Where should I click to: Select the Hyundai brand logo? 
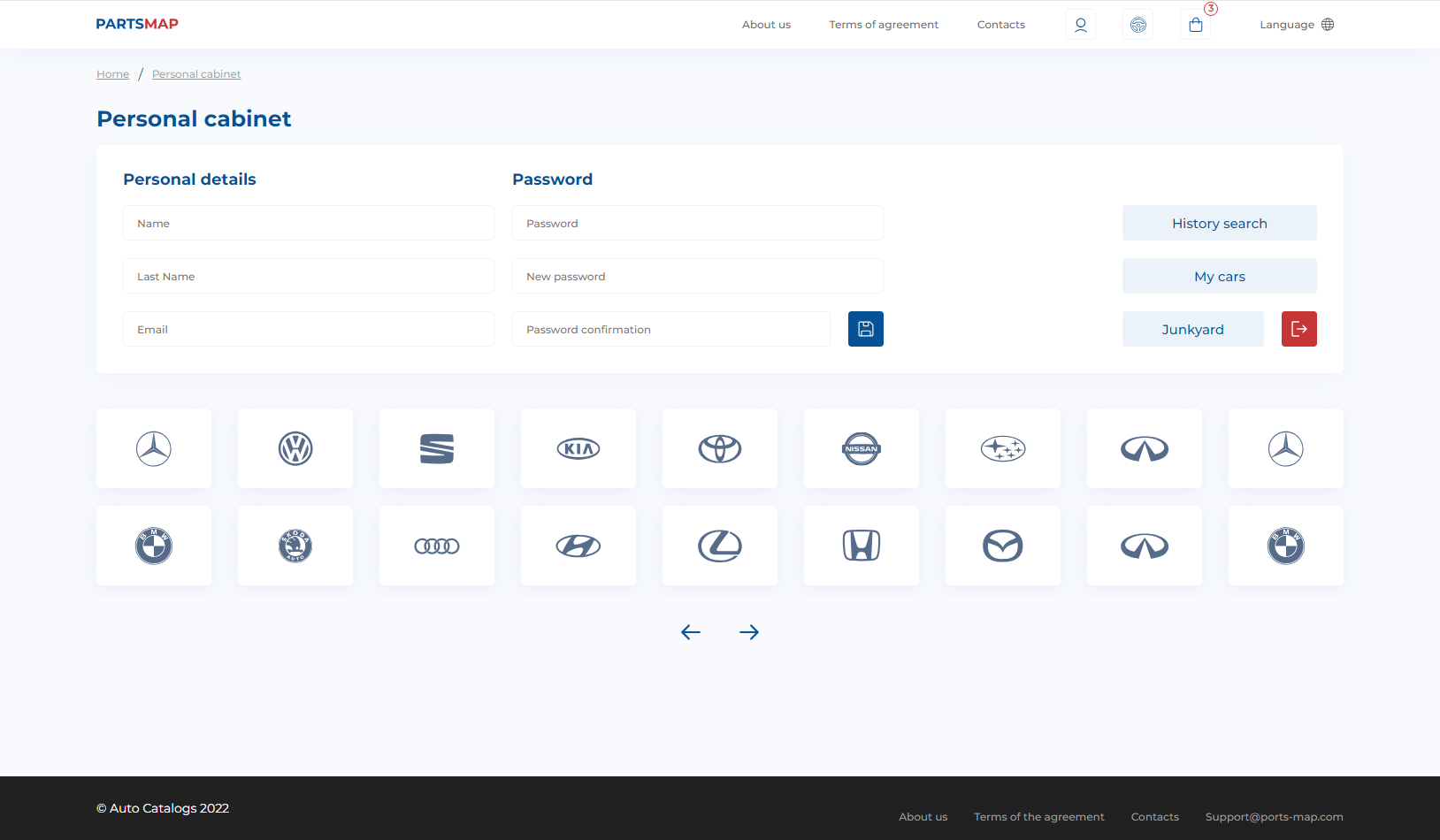point(578,546)
